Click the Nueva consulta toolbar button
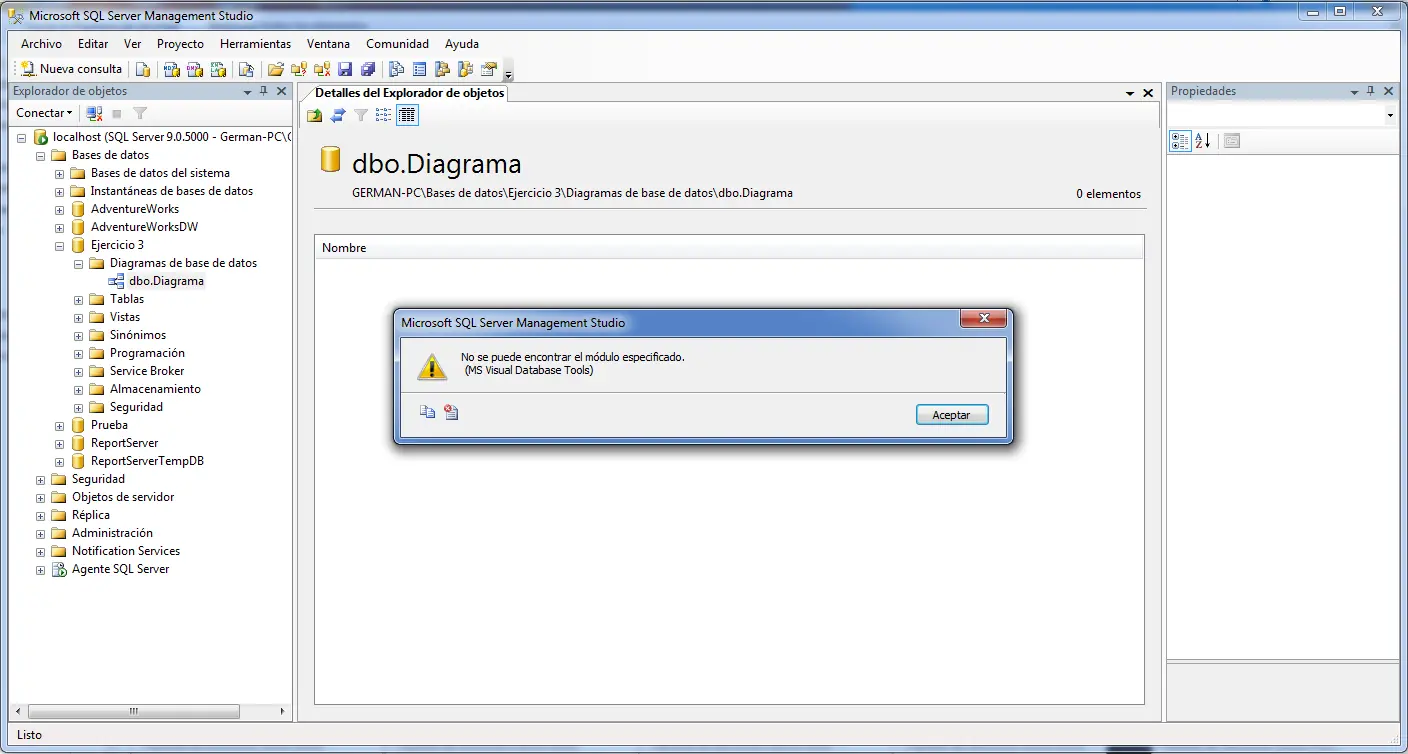This screenshot has width=1408, height=754. [x=71, y=69]
